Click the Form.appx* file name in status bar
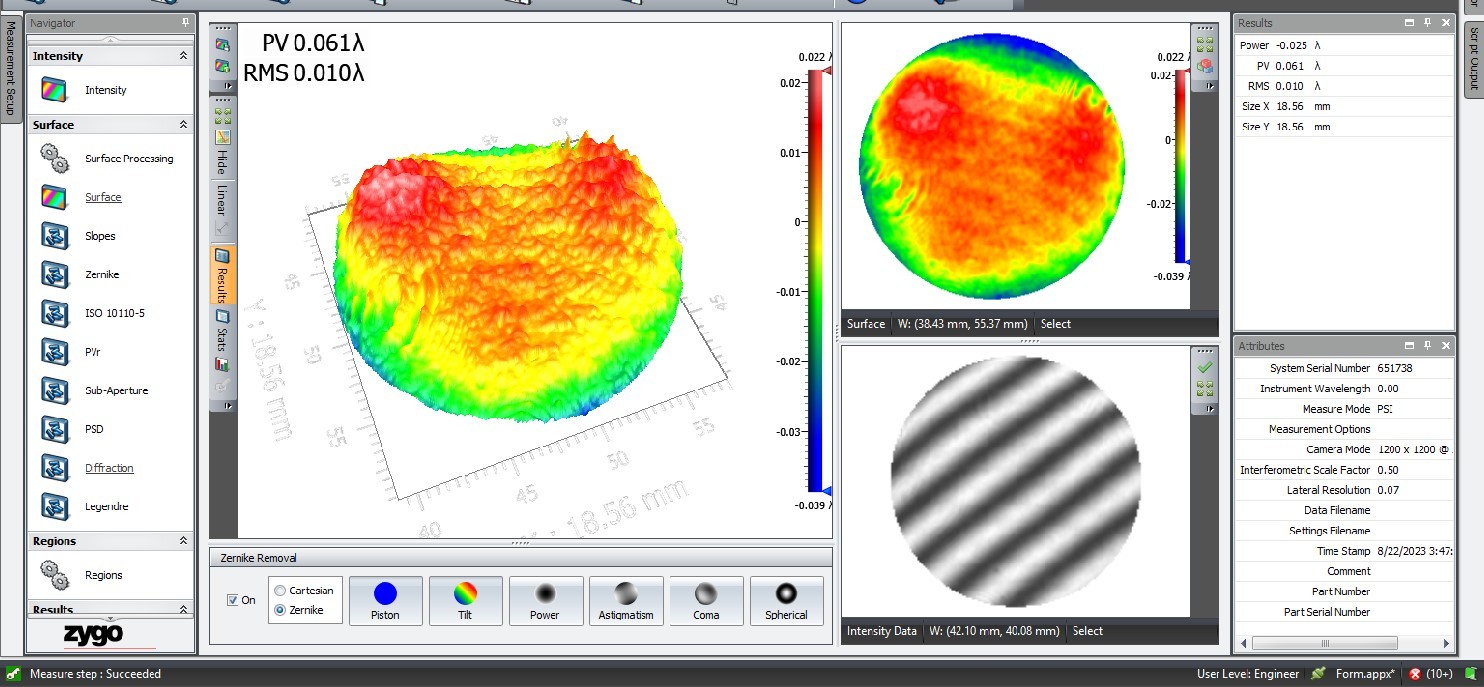Screen dimensions: 1484x687 point(1365,674)
